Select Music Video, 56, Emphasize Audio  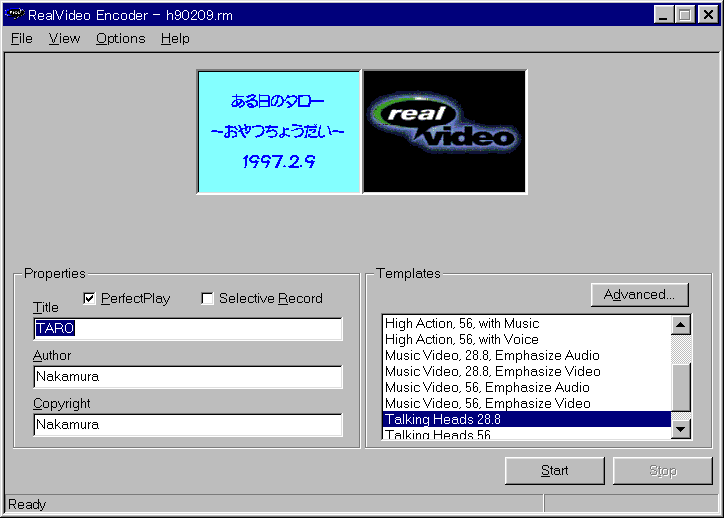tap(527, 387)
